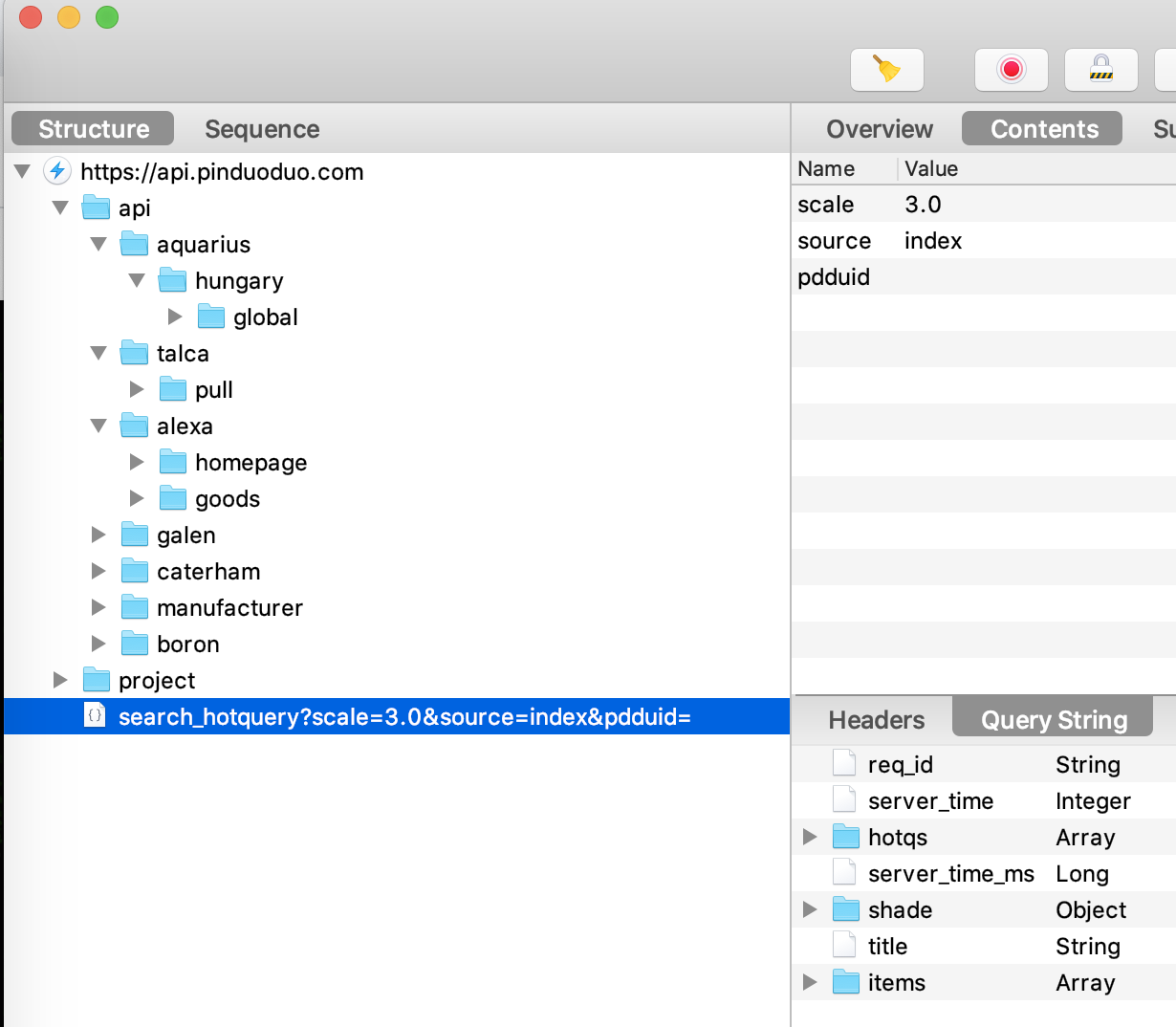Click the title document icon
Image resolution: width=1176 pixels, height=1027 pixels.
[x=843, y=945]
